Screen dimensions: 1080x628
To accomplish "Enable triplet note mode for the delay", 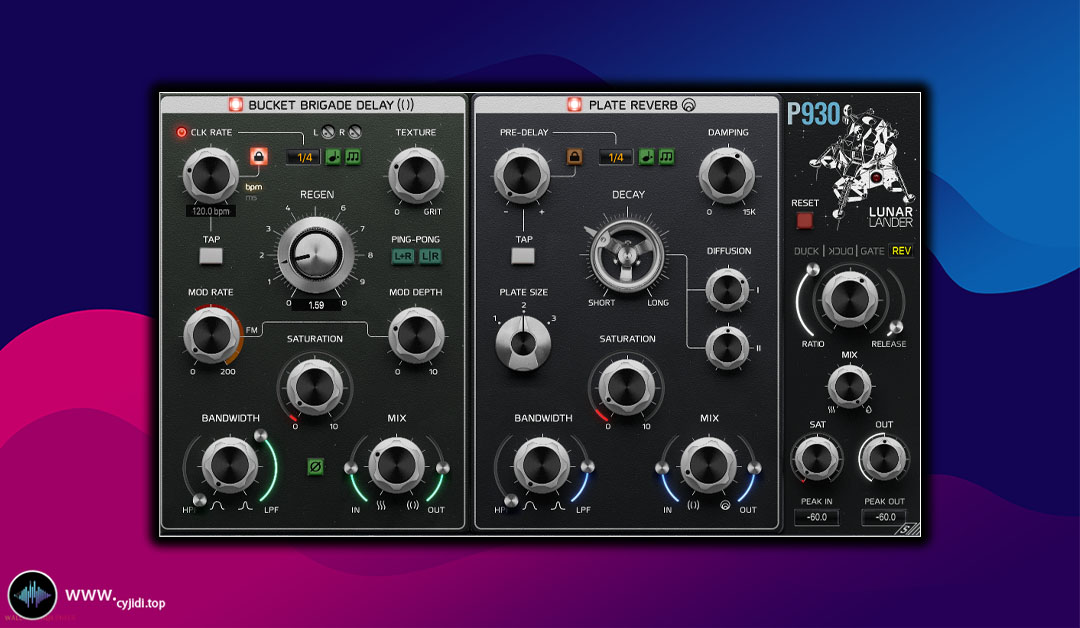I will [x=353, y=157].
